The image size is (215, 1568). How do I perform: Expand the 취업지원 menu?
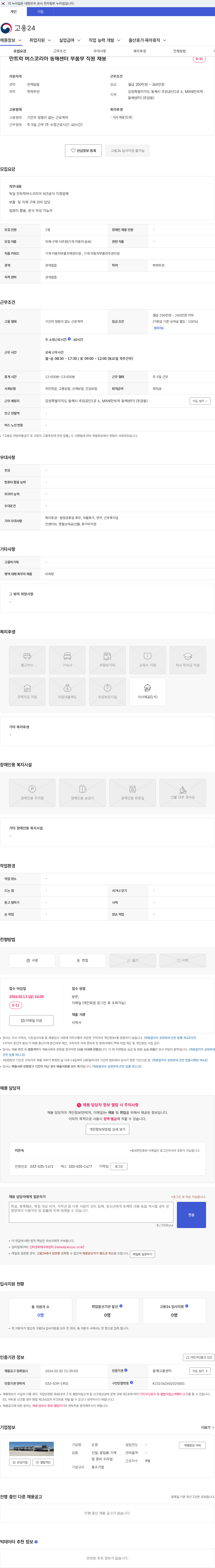pos(40,40)
